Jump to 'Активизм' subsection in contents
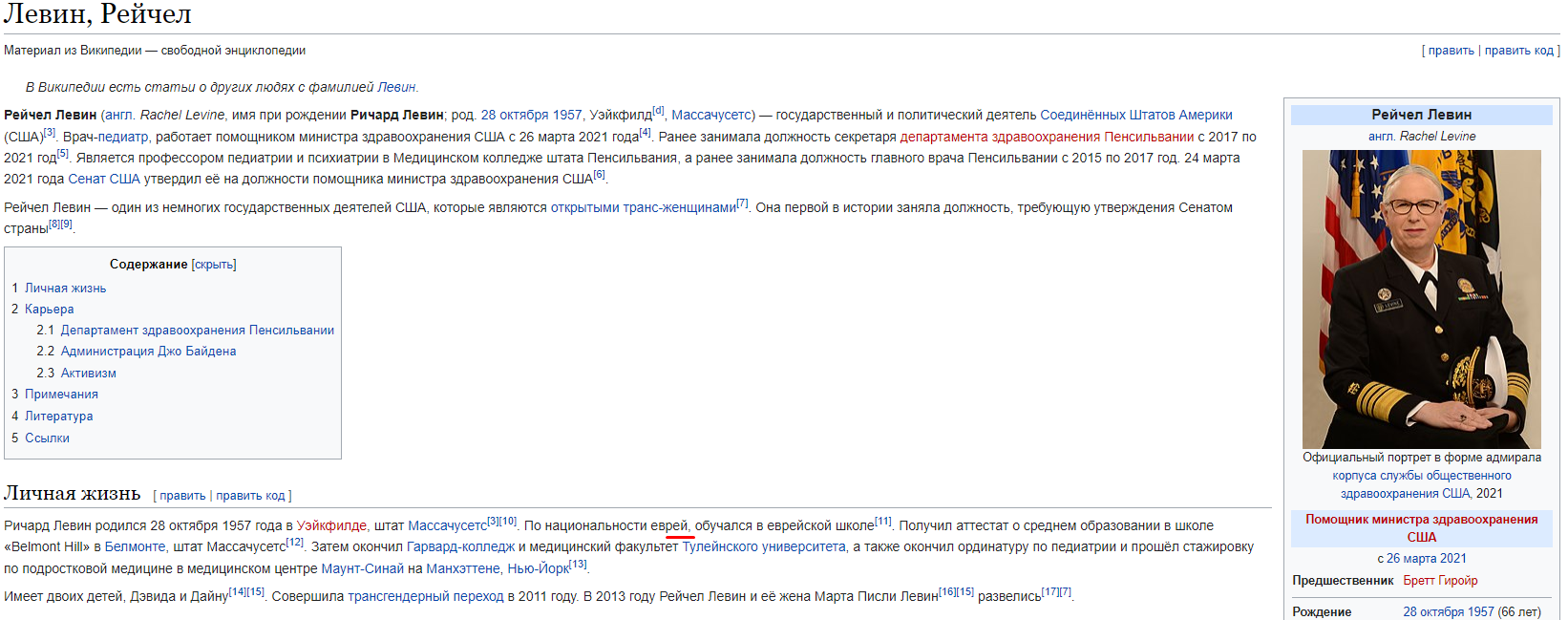The height and width of the screenshot is (620, 1568). tap(88, 374)
